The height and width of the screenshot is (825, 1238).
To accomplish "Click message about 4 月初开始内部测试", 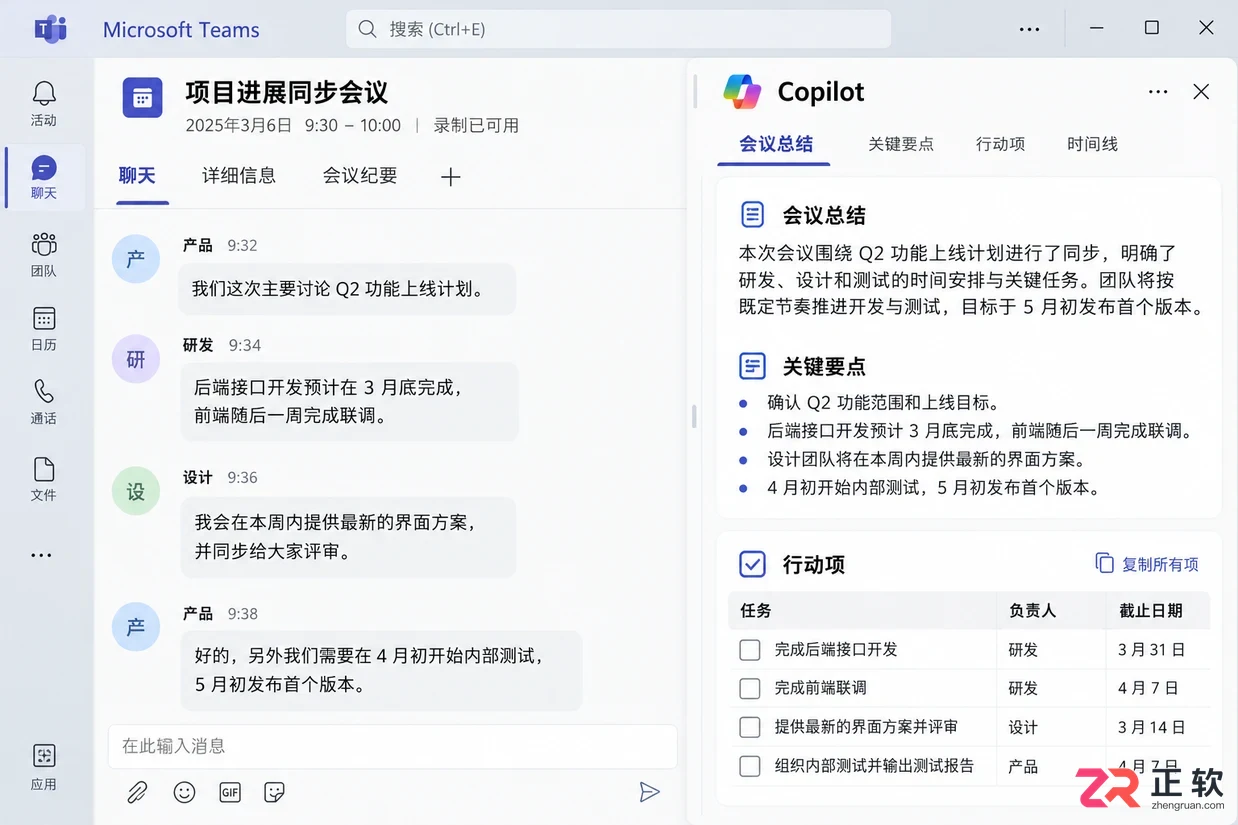I will (381, 671).
